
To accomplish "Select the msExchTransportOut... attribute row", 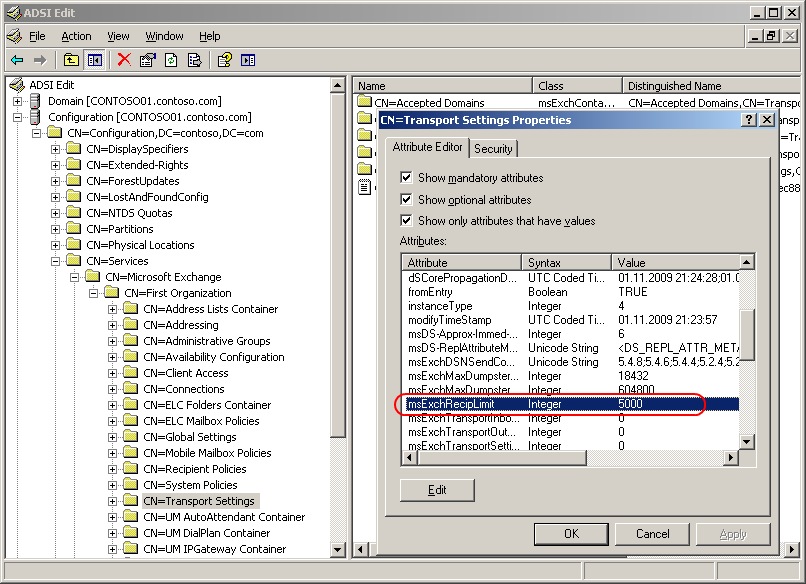I will coord(570,432).
